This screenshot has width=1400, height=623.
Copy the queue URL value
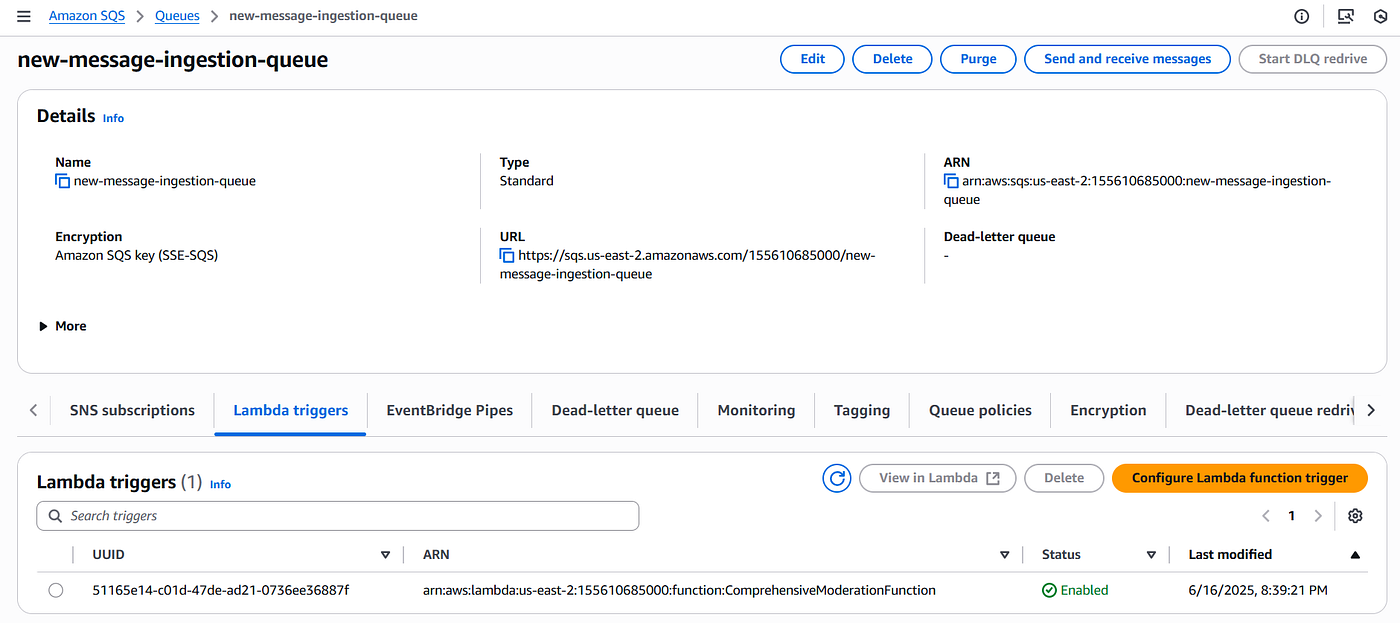tap(507, 256)
